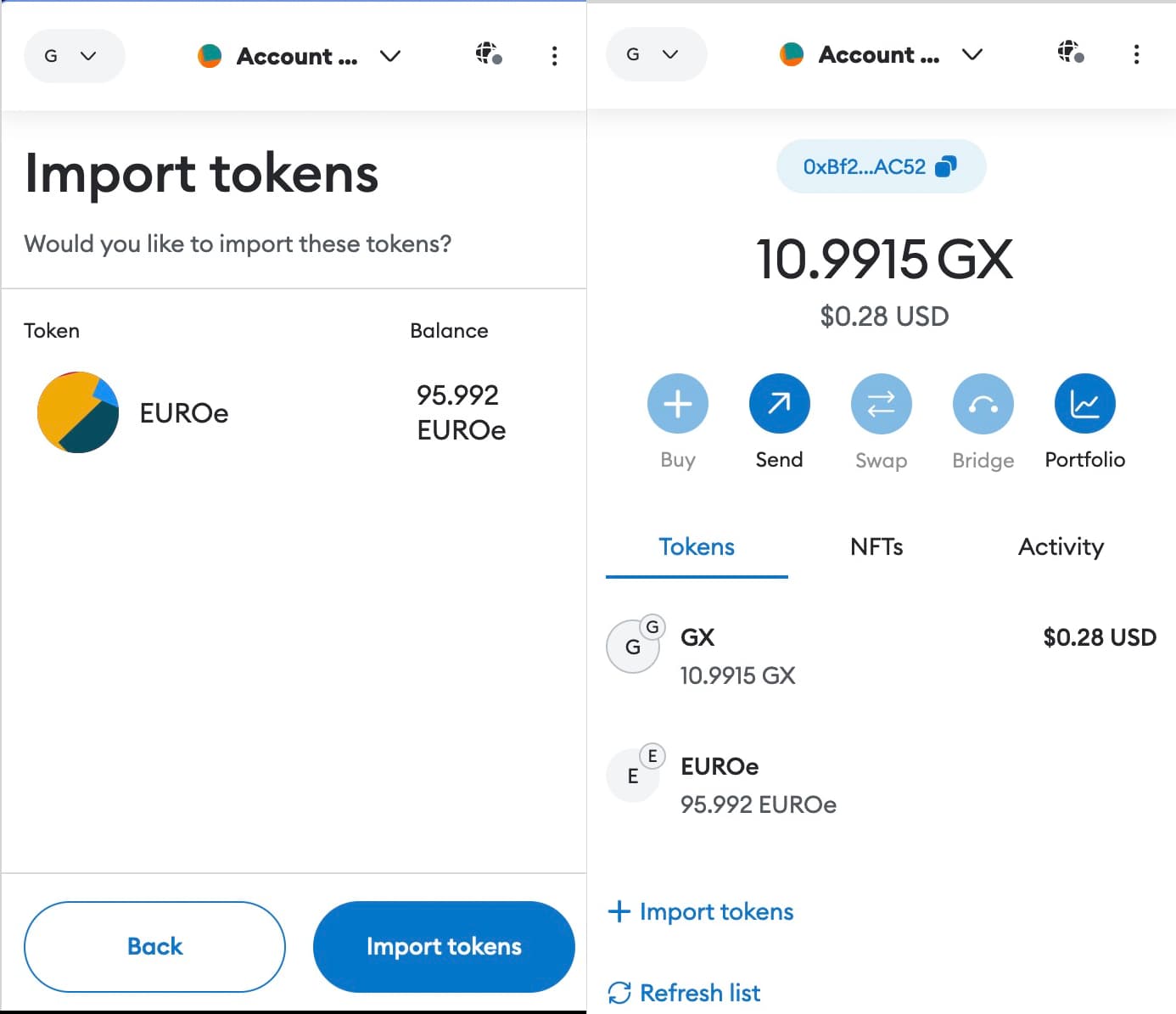Copy address 0xBf2...AC52
1176x1014 pixels.
click(881, 166)
